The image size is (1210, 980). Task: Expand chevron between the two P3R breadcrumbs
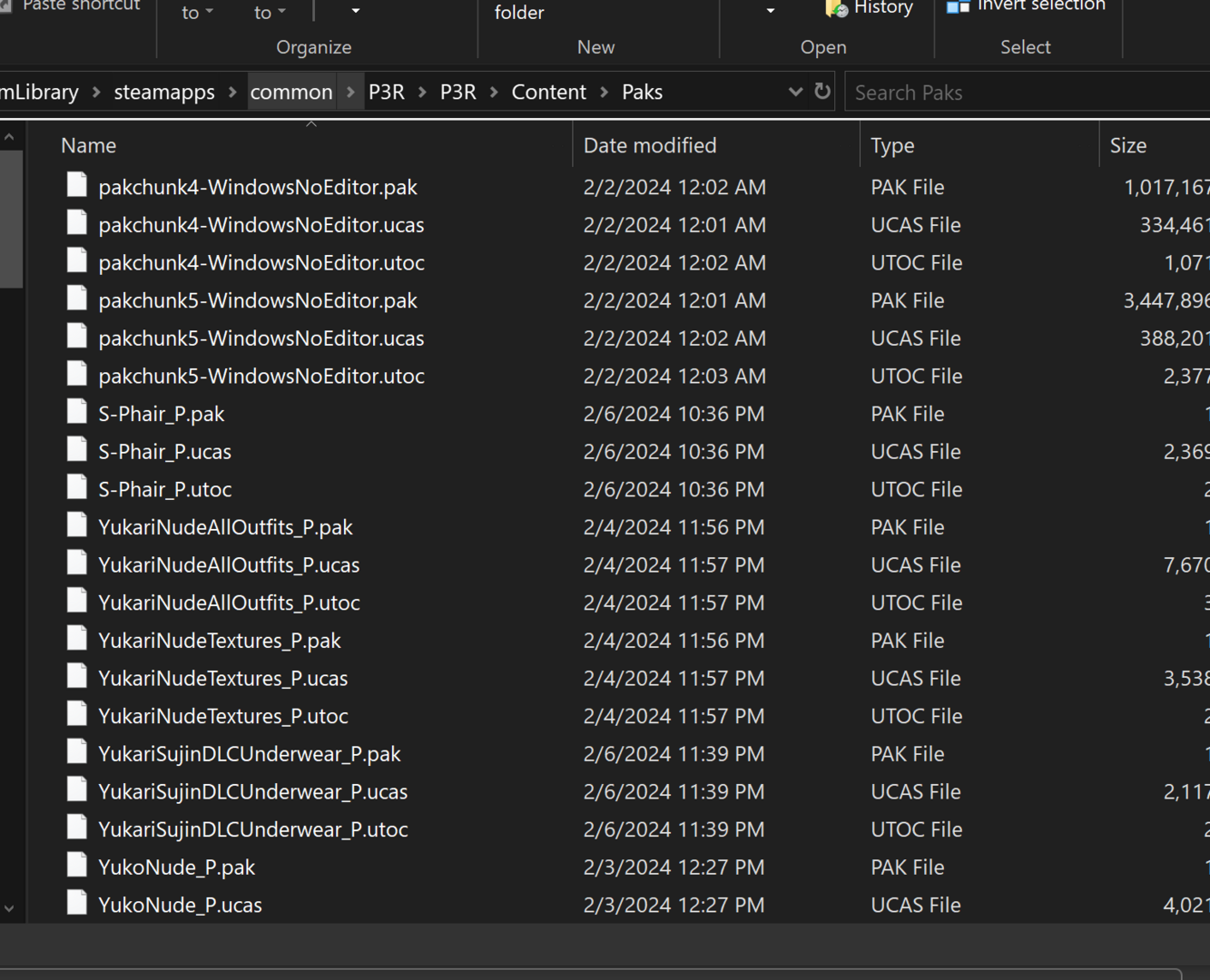coord(422,92)
